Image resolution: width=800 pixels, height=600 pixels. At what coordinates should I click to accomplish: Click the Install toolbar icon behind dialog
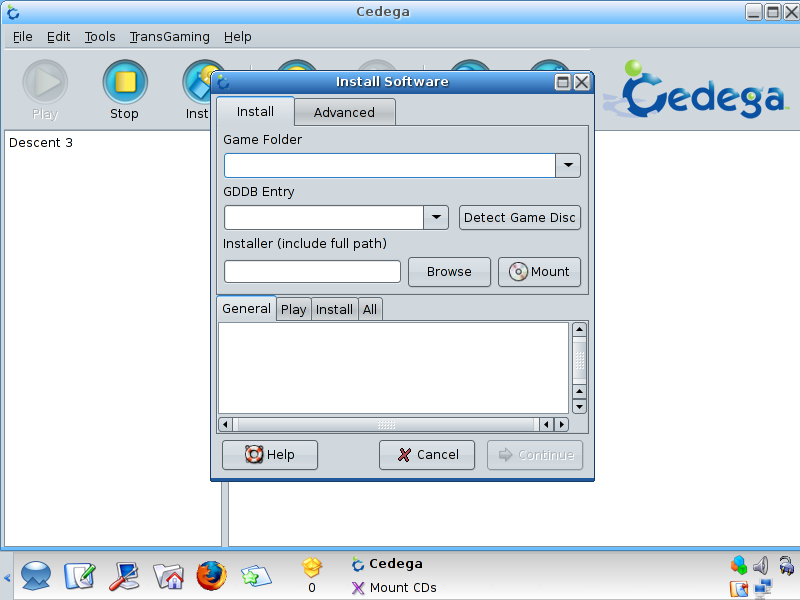[197, 88]
